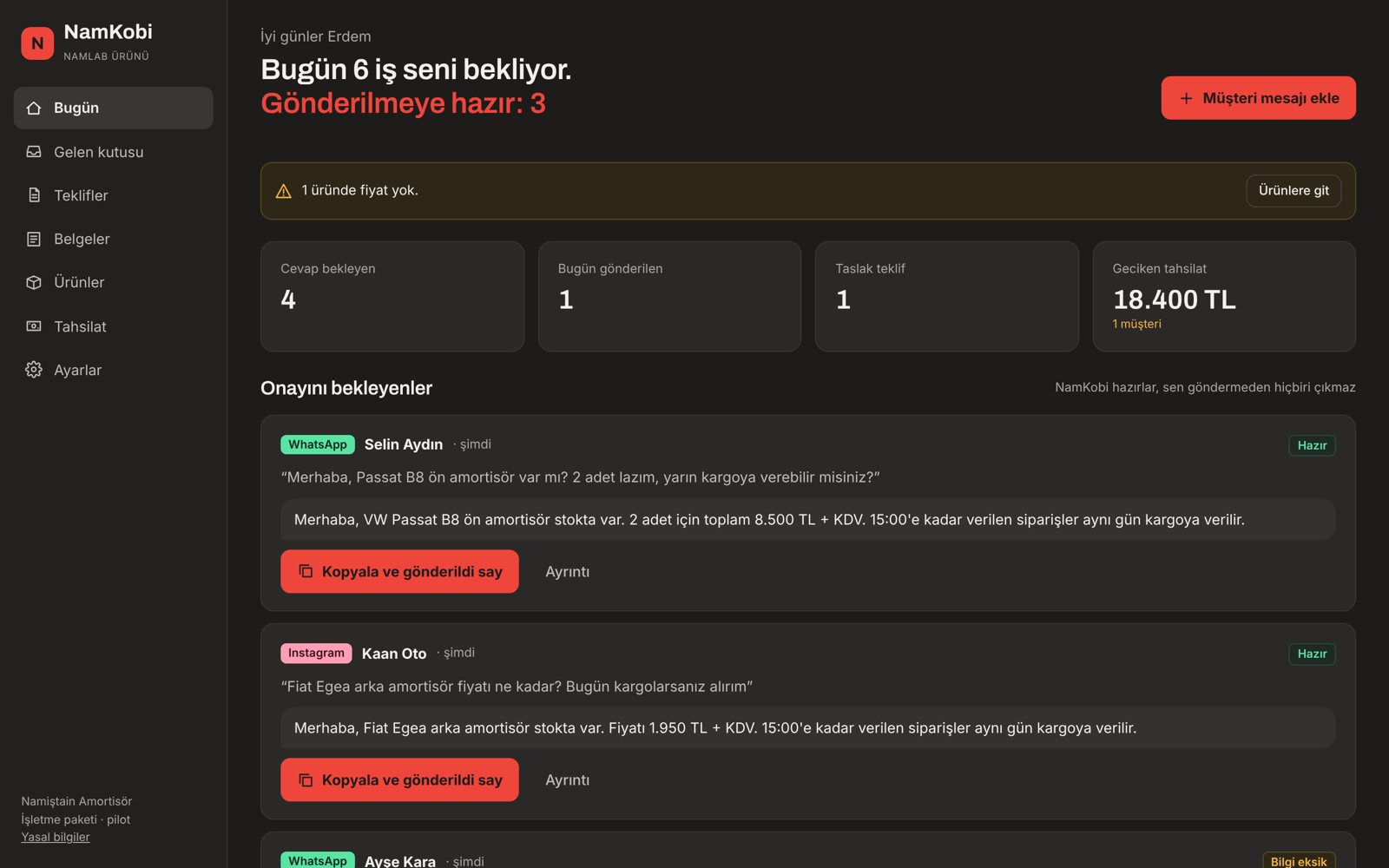Click the Hazır status on Selin Aydın's card
1389x868 pixels.
(1312, 445)
